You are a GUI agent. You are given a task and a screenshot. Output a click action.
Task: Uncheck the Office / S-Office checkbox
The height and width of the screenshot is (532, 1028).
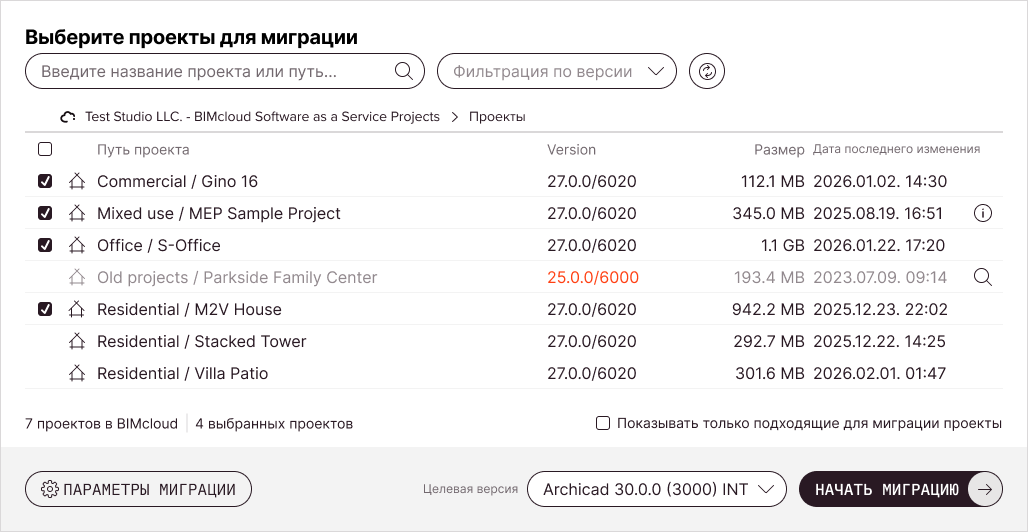point(45,245)
